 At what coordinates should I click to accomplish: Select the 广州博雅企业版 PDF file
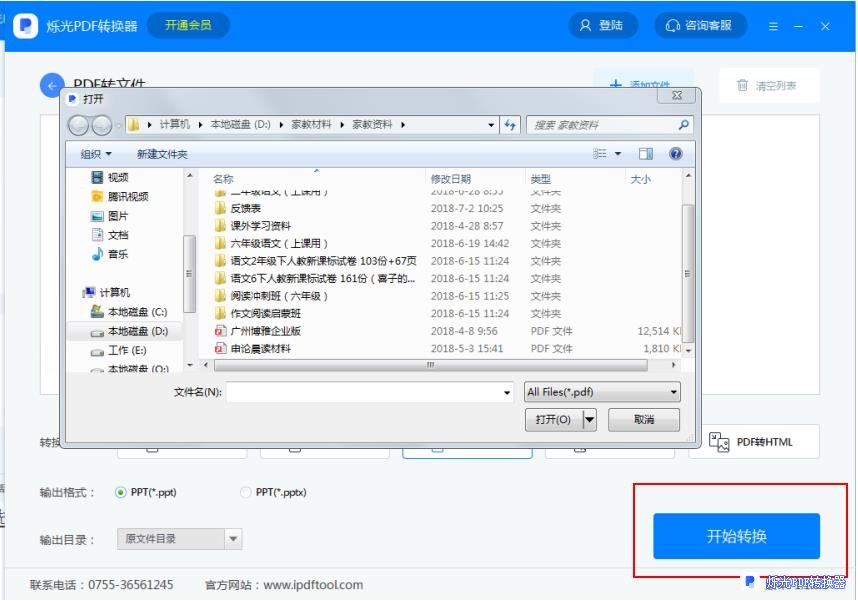258,331
